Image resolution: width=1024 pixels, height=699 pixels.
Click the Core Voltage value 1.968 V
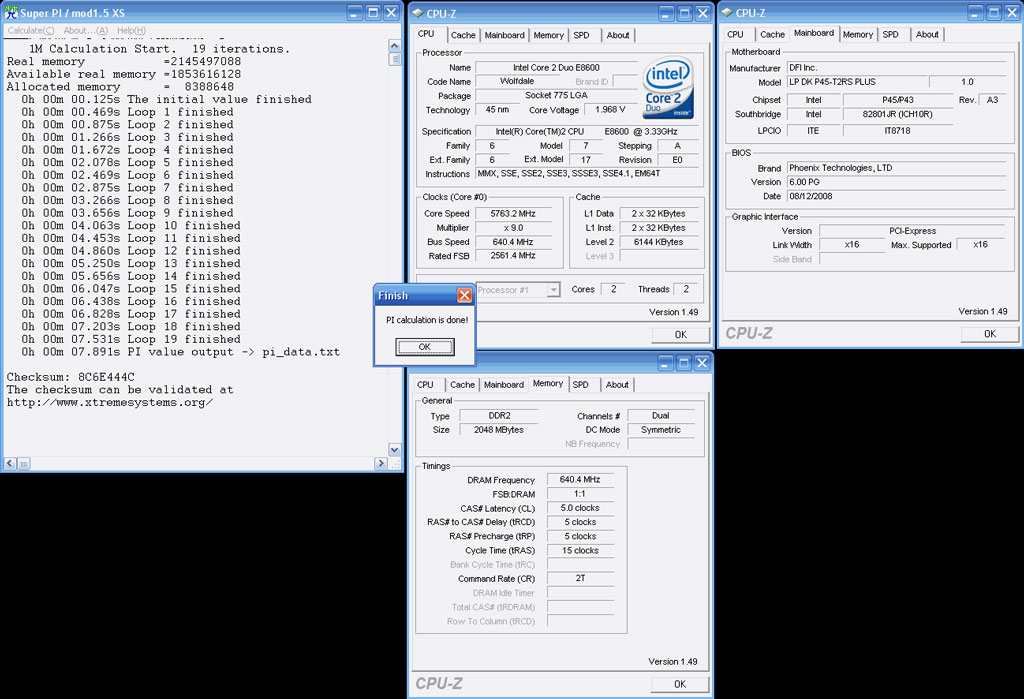tap(610, 110)
